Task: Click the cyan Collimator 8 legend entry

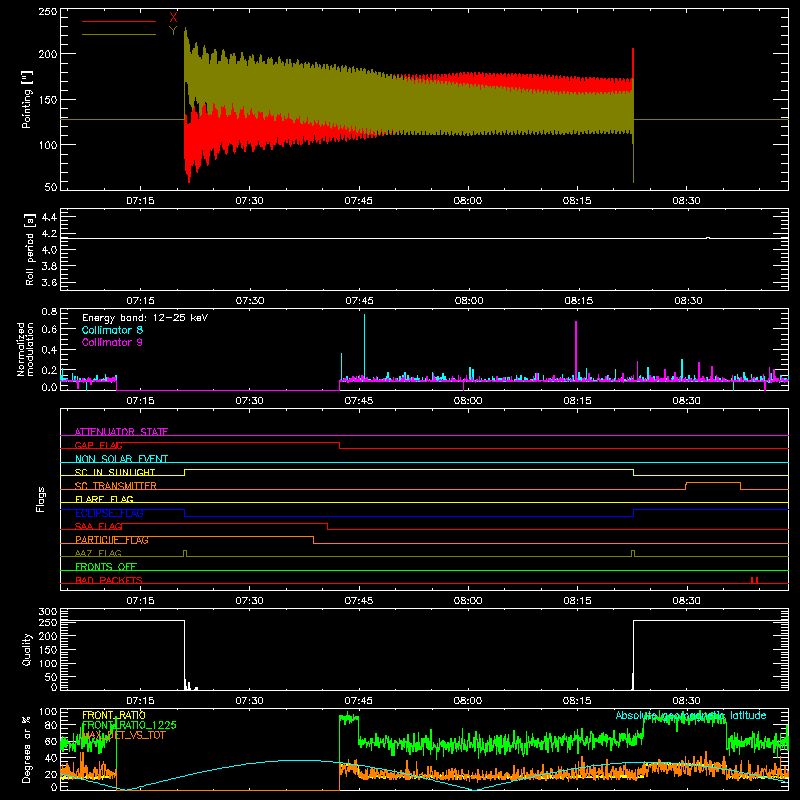Action: [112, 330]
